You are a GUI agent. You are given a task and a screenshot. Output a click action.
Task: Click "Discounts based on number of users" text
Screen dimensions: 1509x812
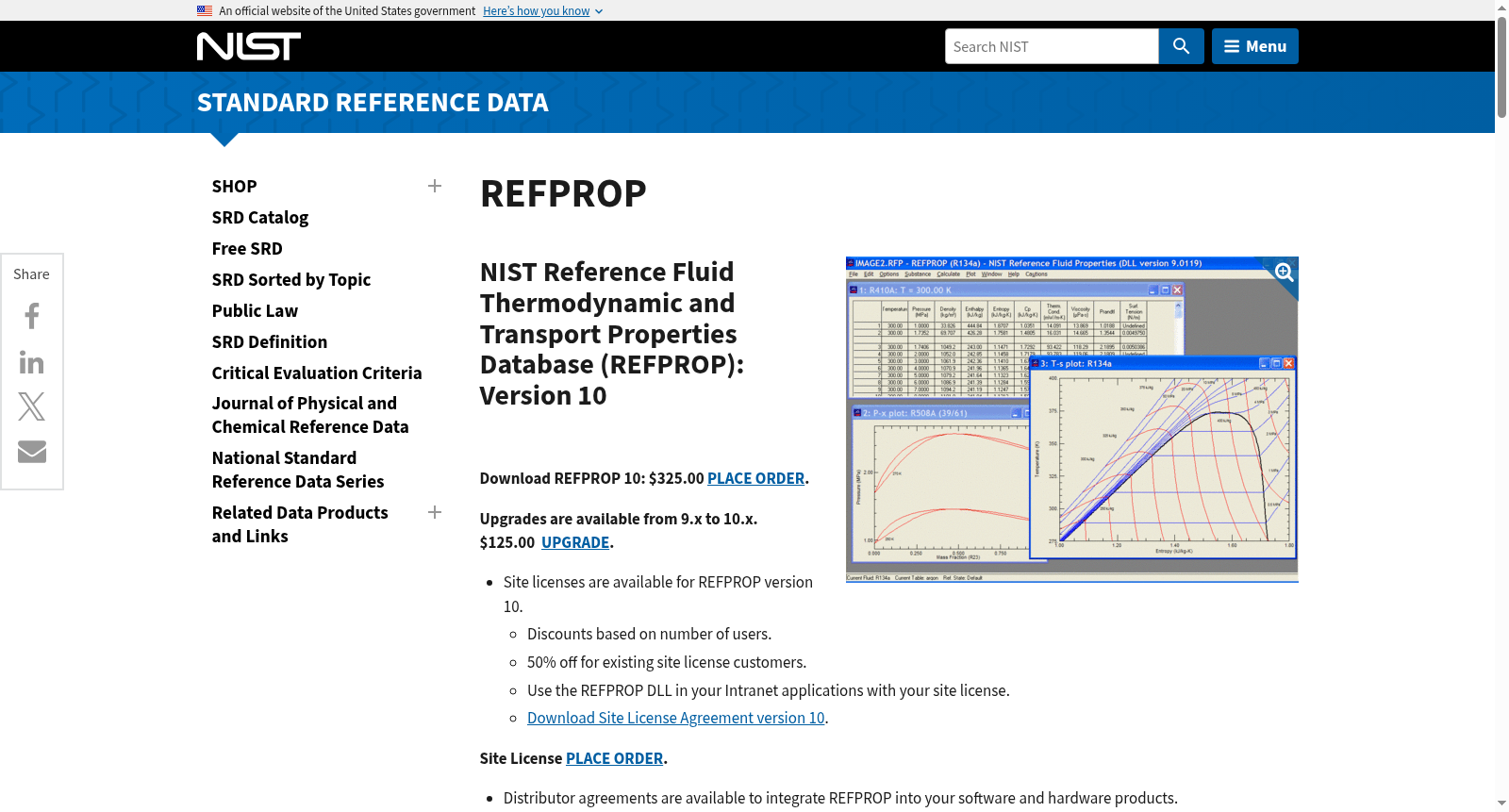click(649, 634)
